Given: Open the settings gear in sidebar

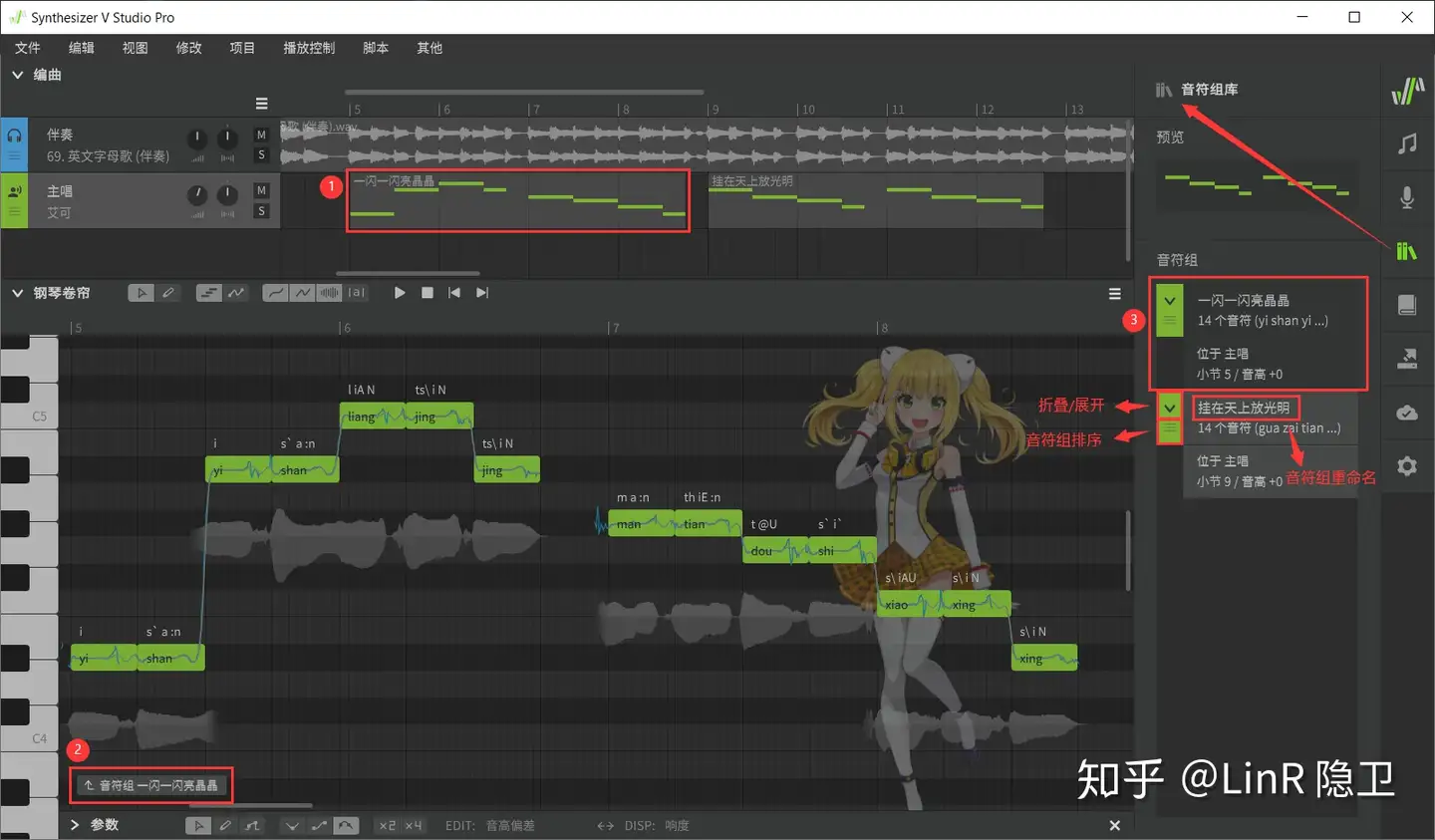Looking at the screenshot, I should (x=1407, y=465).
